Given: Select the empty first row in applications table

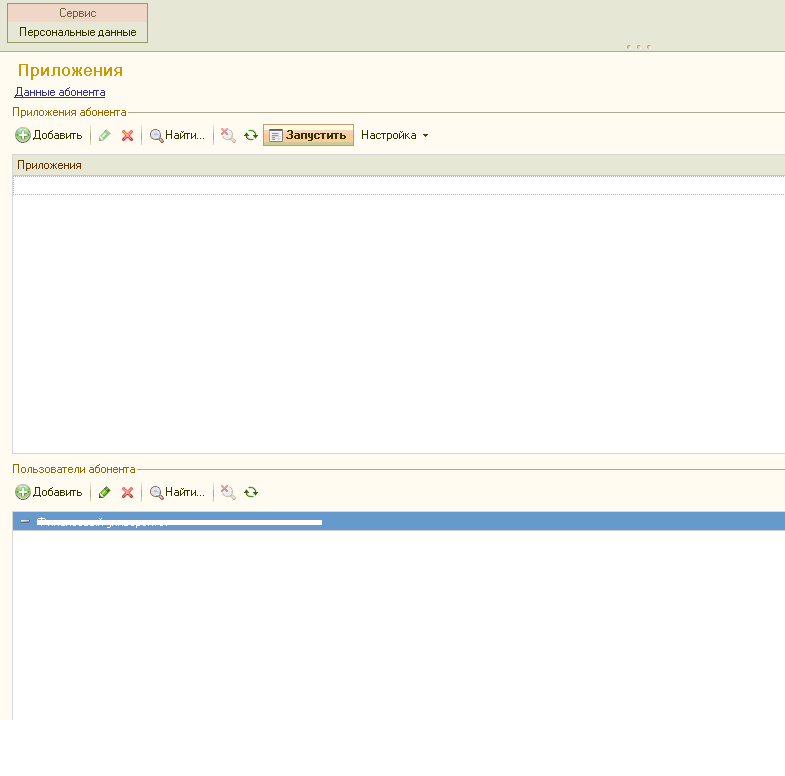Looking at the screenshot, I should pyautogui.click(x=399, y=185).
